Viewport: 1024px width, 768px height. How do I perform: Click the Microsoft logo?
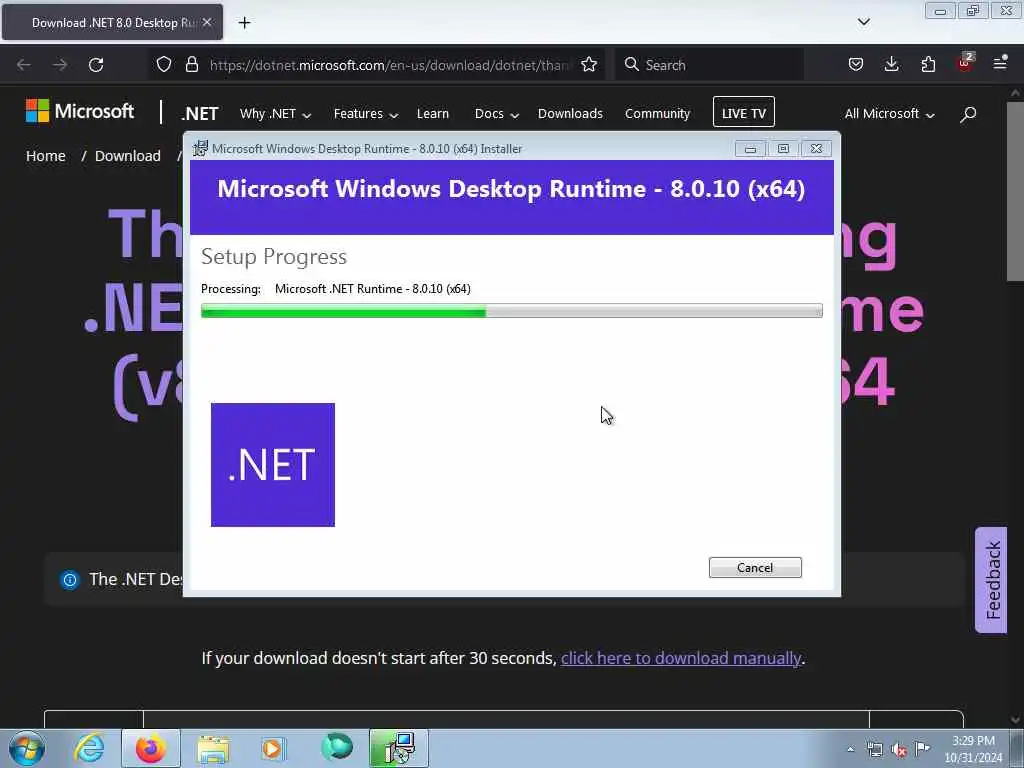[80, 112]
